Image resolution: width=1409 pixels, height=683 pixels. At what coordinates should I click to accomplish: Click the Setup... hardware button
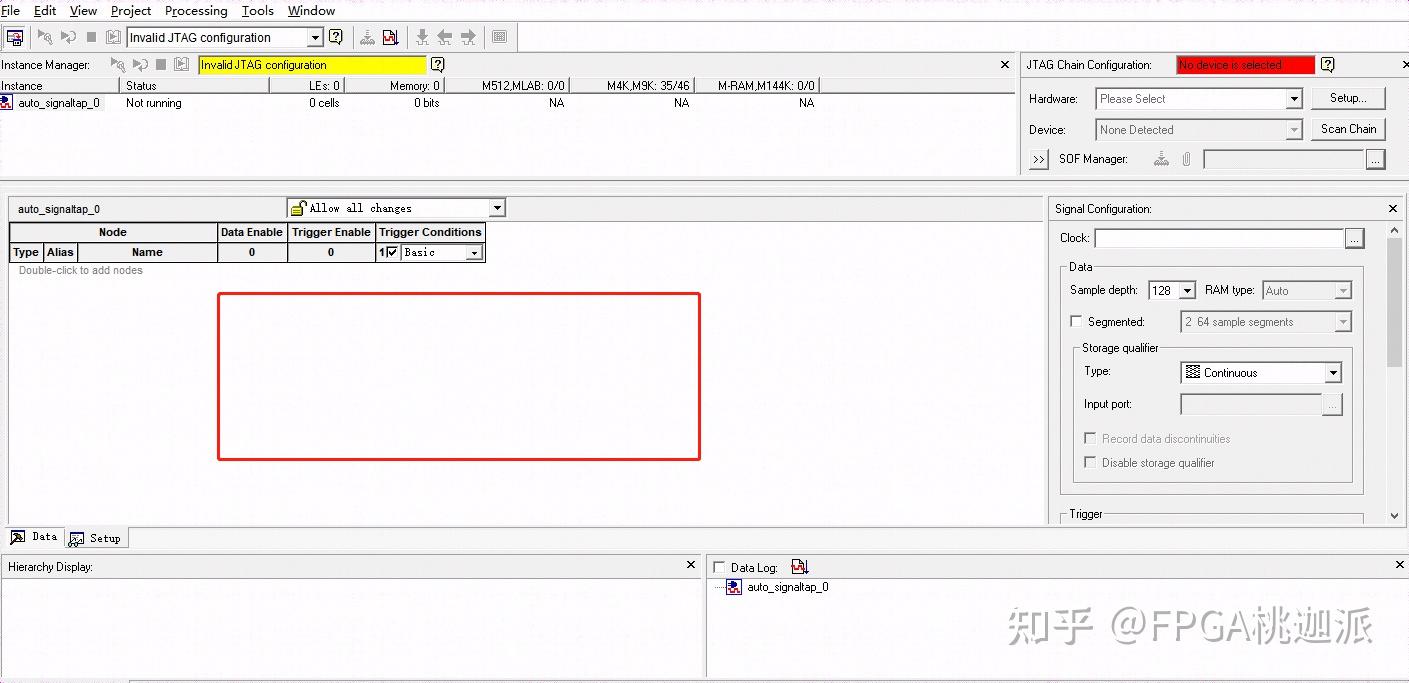(1347, 98)
